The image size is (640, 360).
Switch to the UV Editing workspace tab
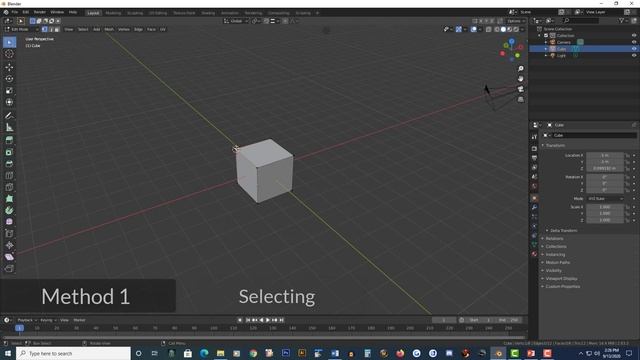[158, 13]
